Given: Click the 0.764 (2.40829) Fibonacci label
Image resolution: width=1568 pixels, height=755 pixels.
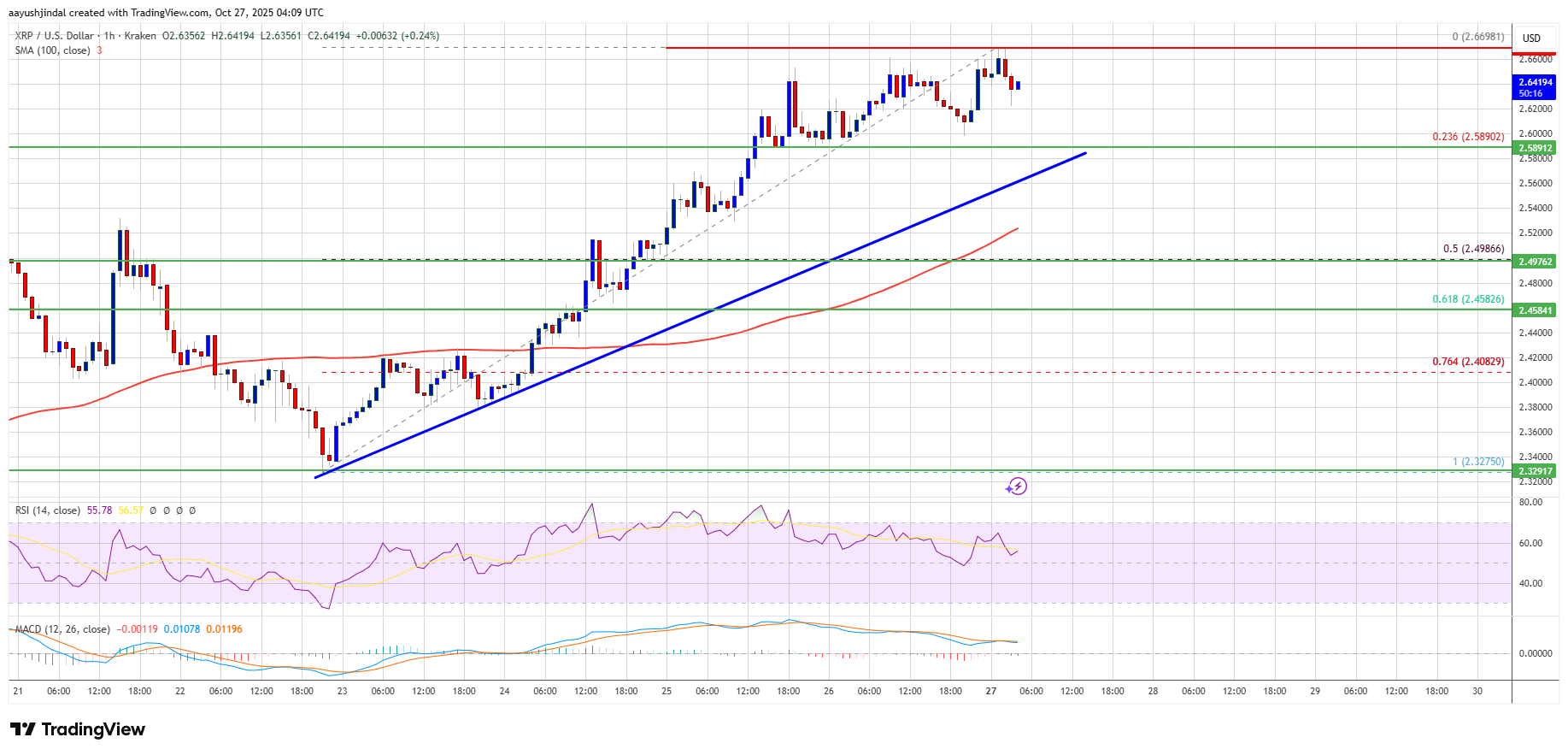Looking at the screenshot, I should point(1467,362).
